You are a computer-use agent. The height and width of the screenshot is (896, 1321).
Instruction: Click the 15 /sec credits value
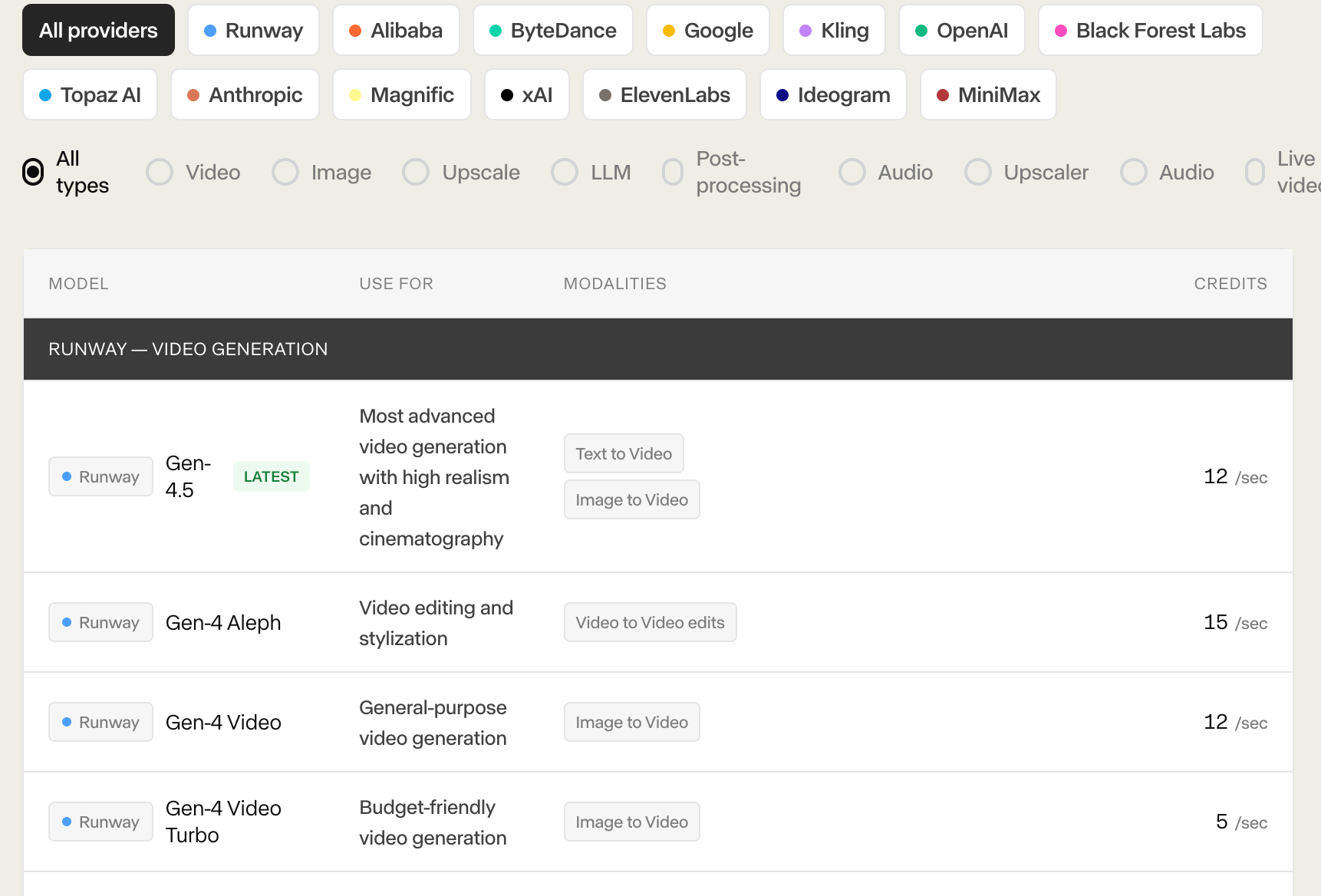[1235, 622]
